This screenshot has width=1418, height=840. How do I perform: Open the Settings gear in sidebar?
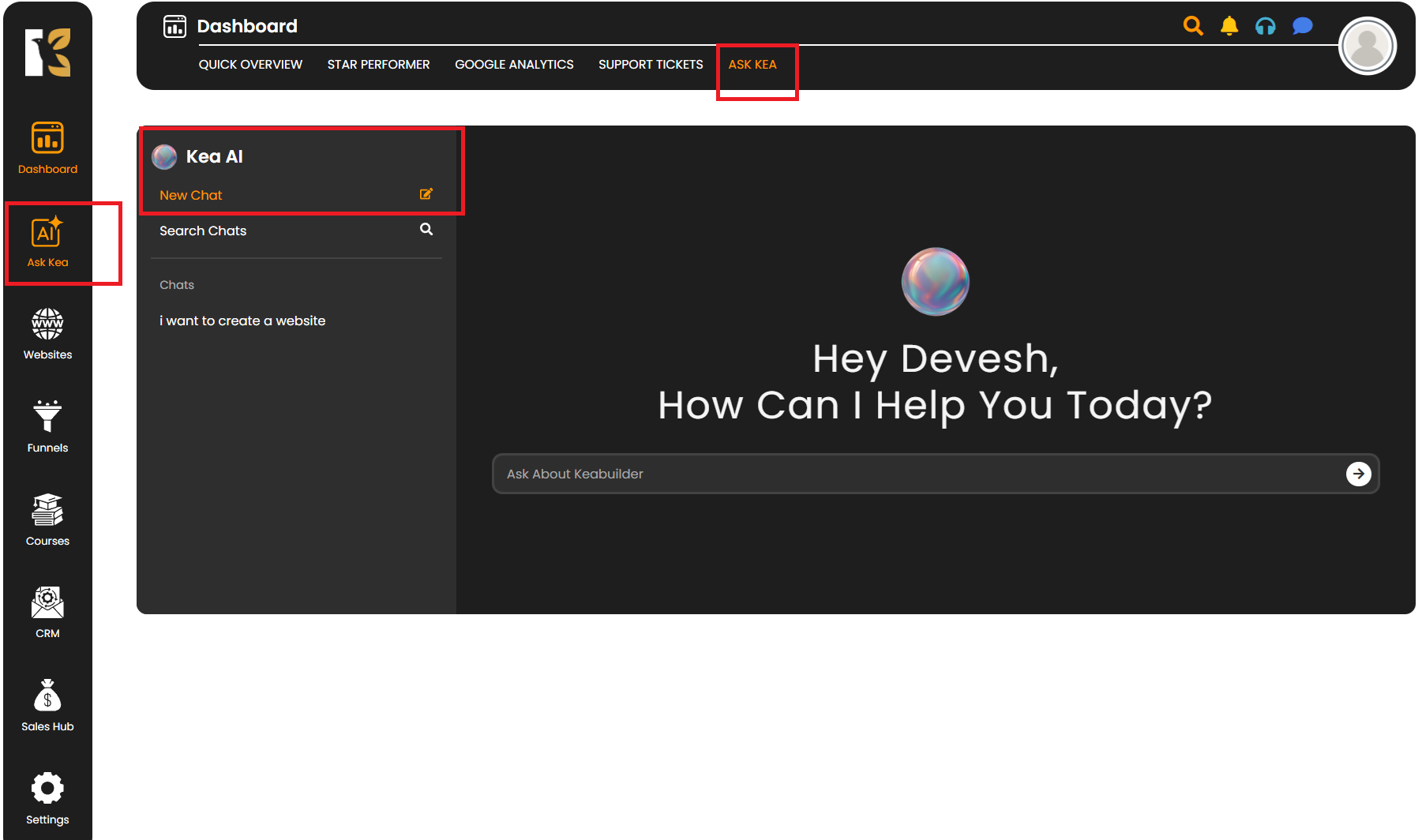[47, 789]
